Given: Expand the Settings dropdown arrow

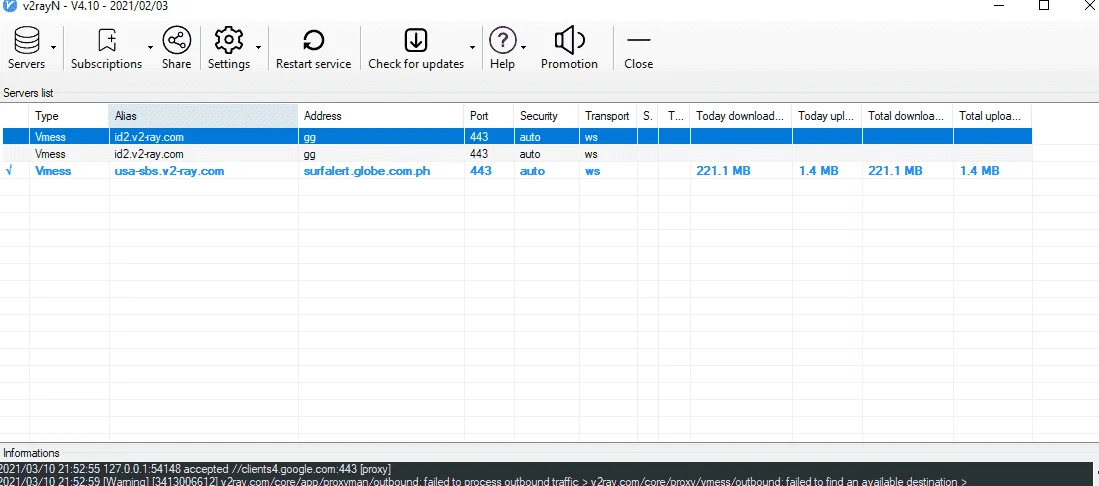Looking at the screenshot, I should 259,48.
